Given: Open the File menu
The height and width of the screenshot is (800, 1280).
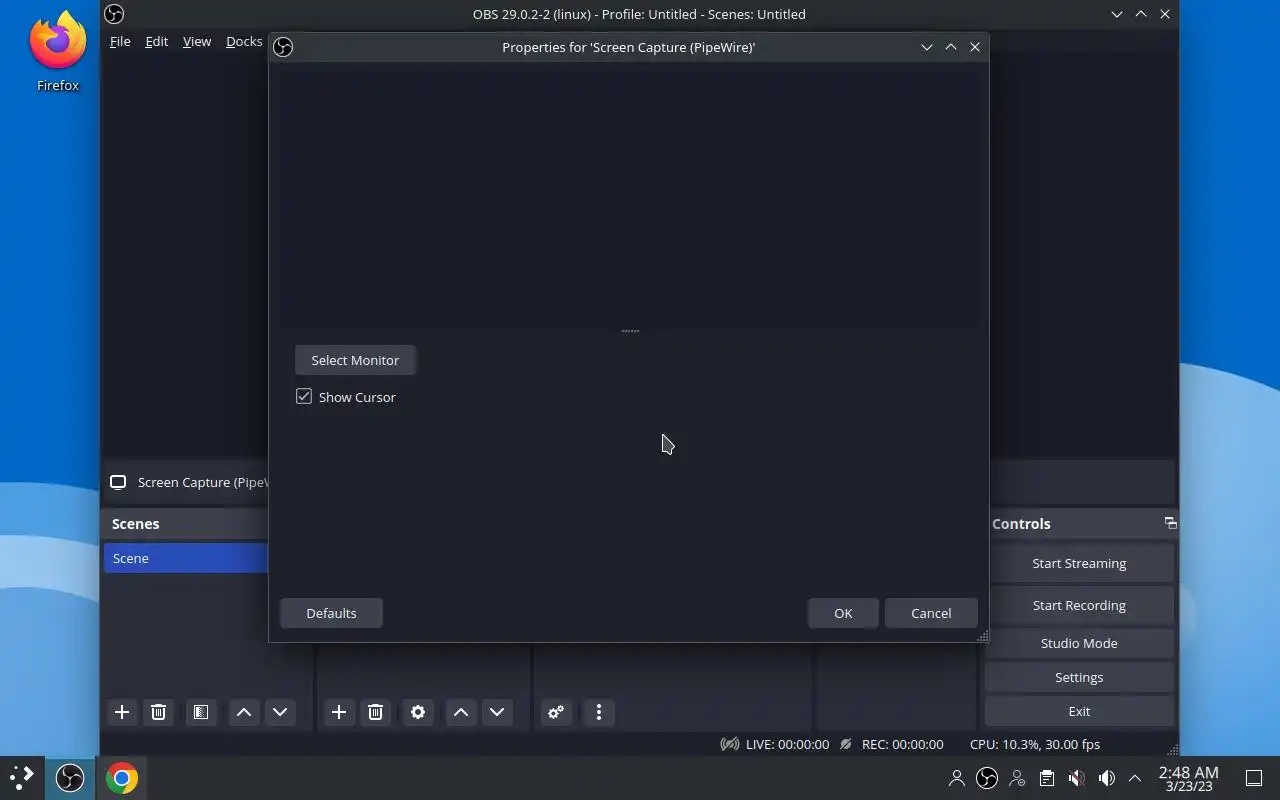Looking at the screenshot, I should [x=120, y=41].
